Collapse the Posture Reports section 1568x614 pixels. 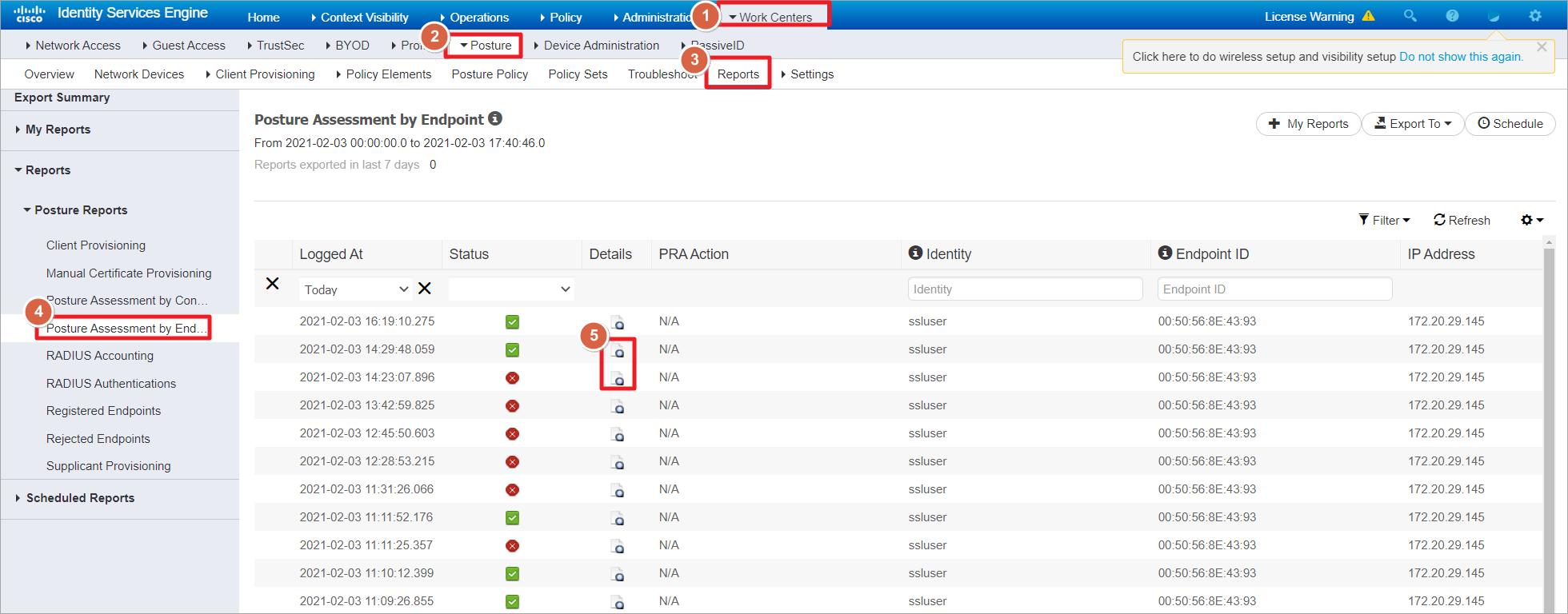[75, 210]
